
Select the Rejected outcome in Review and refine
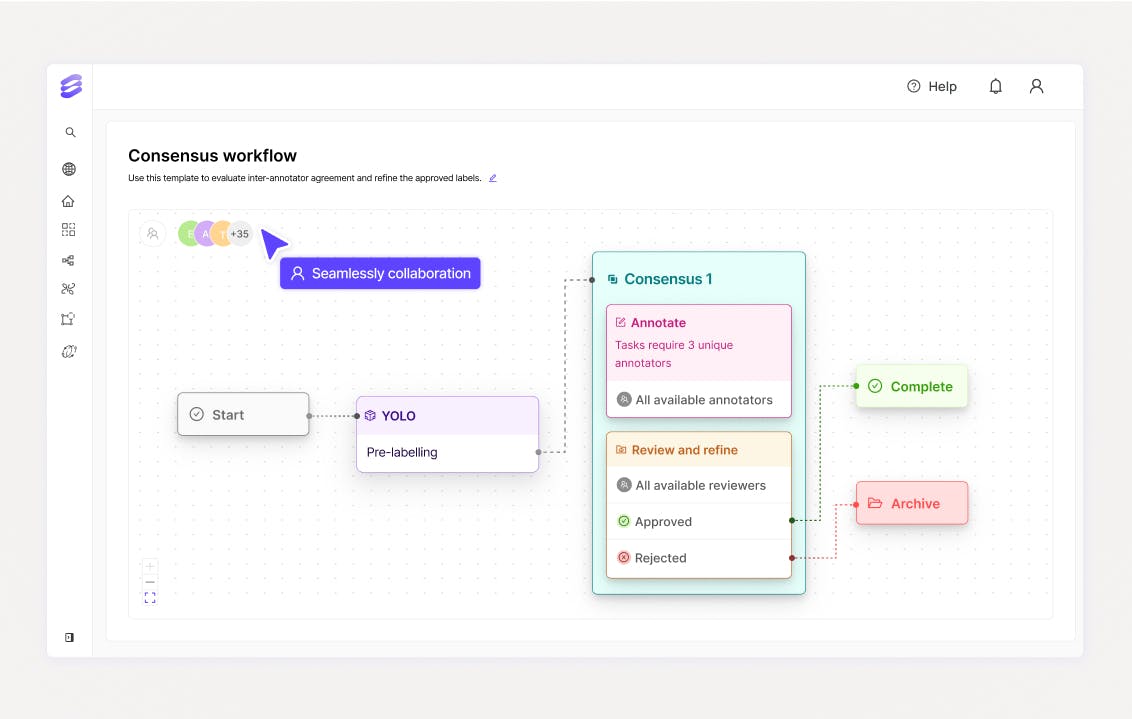point(660,557)
